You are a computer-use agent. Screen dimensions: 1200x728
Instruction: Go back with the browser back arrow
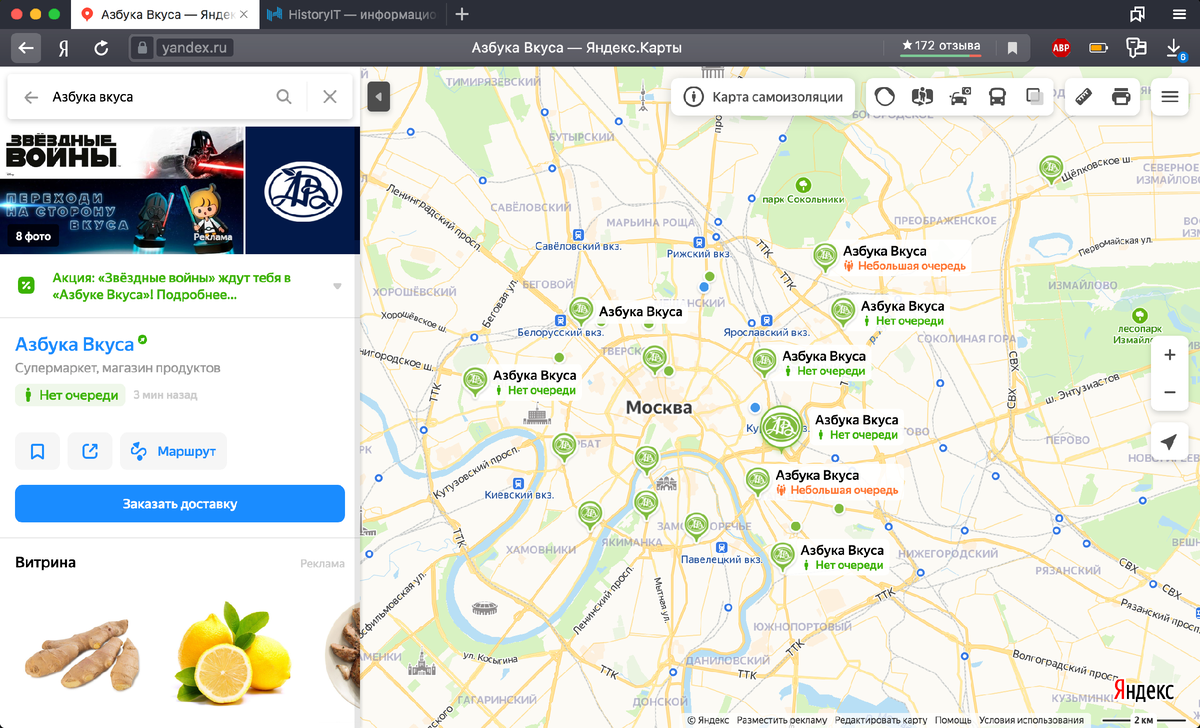pyautogui.click(x=25, y=47)
